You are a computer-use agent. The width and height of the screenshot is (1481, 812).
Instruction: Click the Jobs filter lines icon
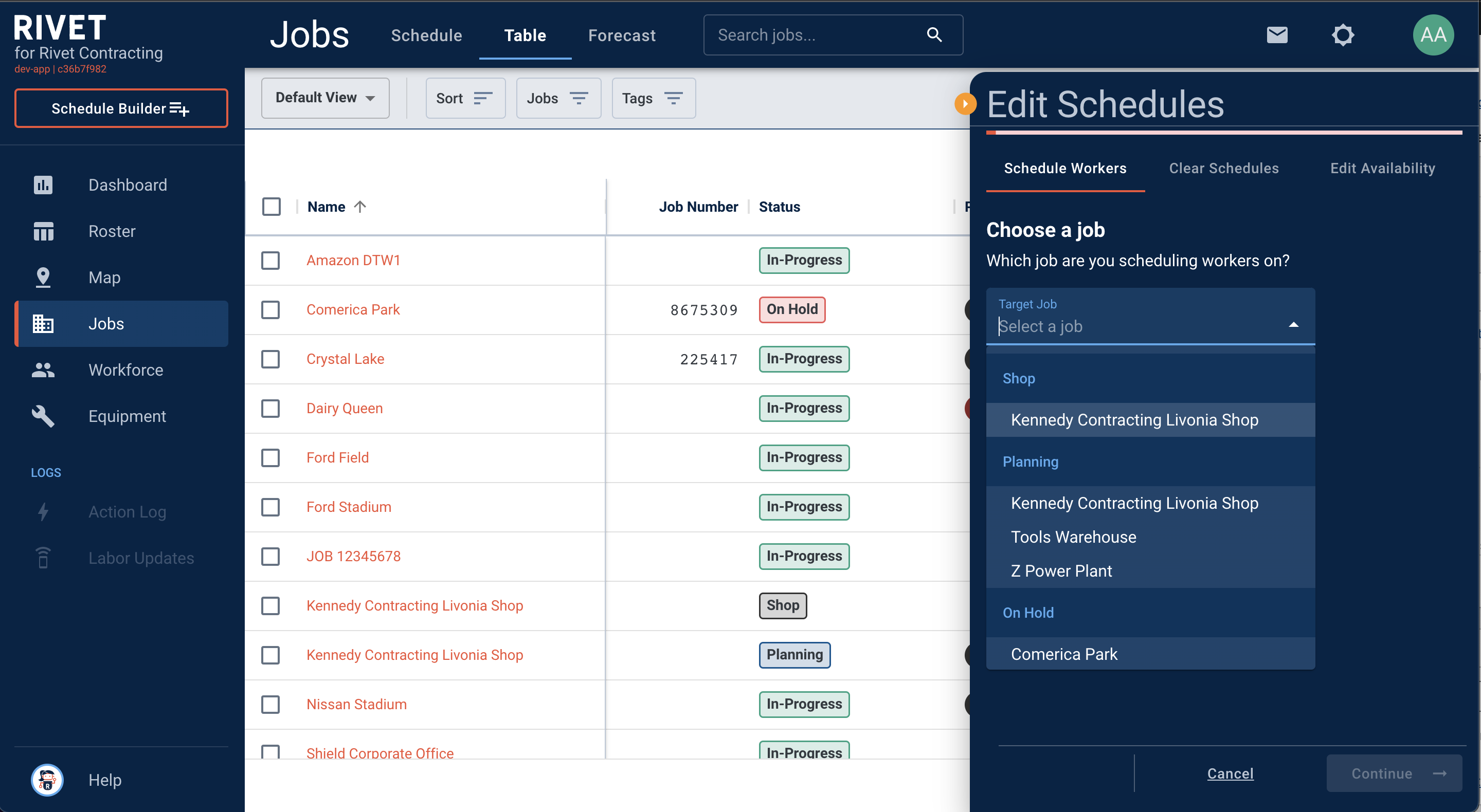point(579,98)
